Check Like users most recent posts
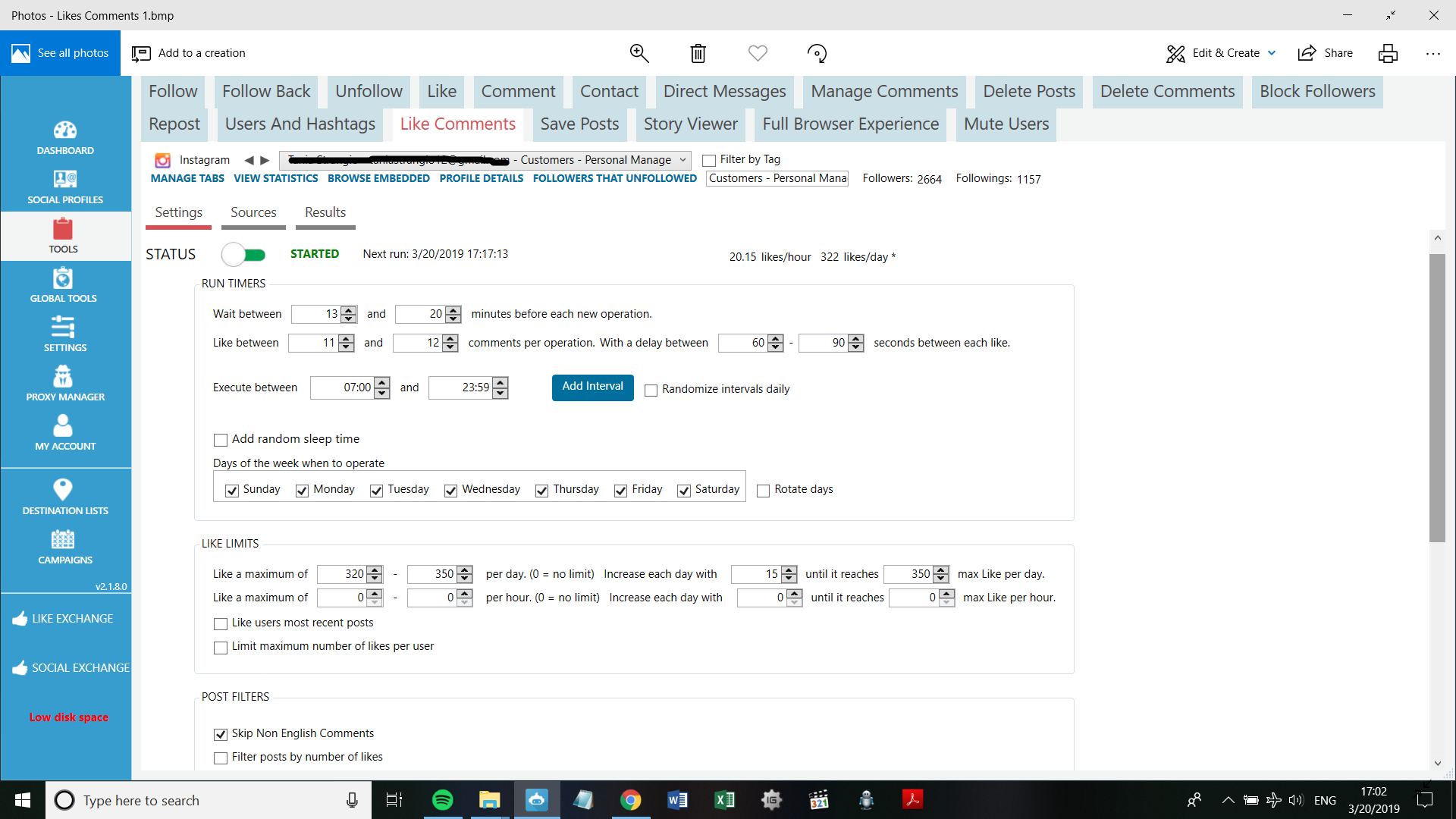This screenshot has height=819, width=1456. (221, 624)
